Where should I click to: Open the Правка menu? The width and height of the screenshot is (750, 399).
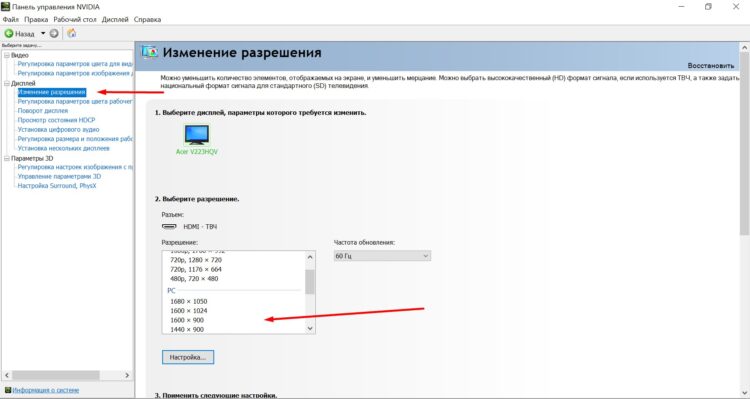tap(36, 20)
